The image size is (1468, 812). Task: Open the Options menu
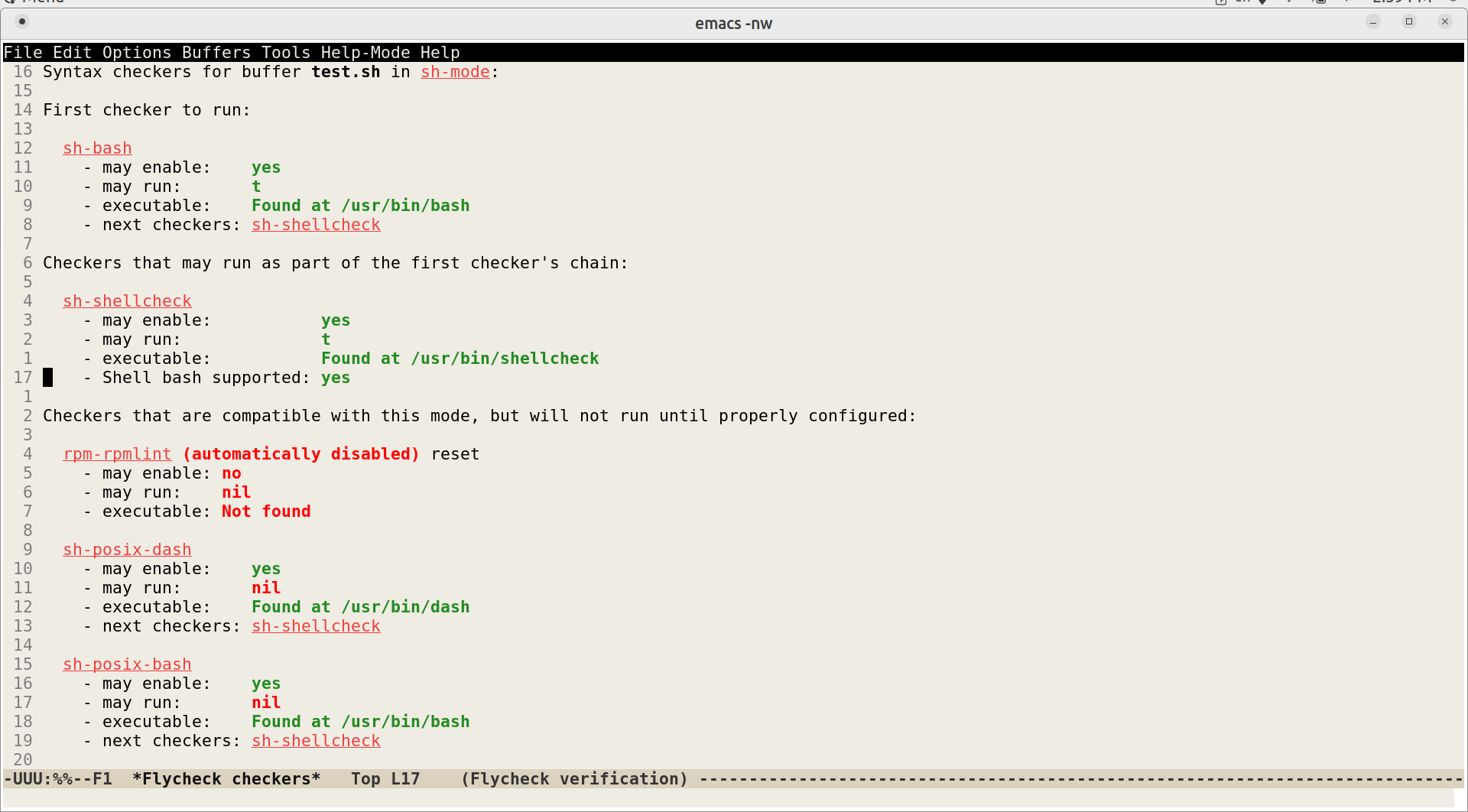137,52
